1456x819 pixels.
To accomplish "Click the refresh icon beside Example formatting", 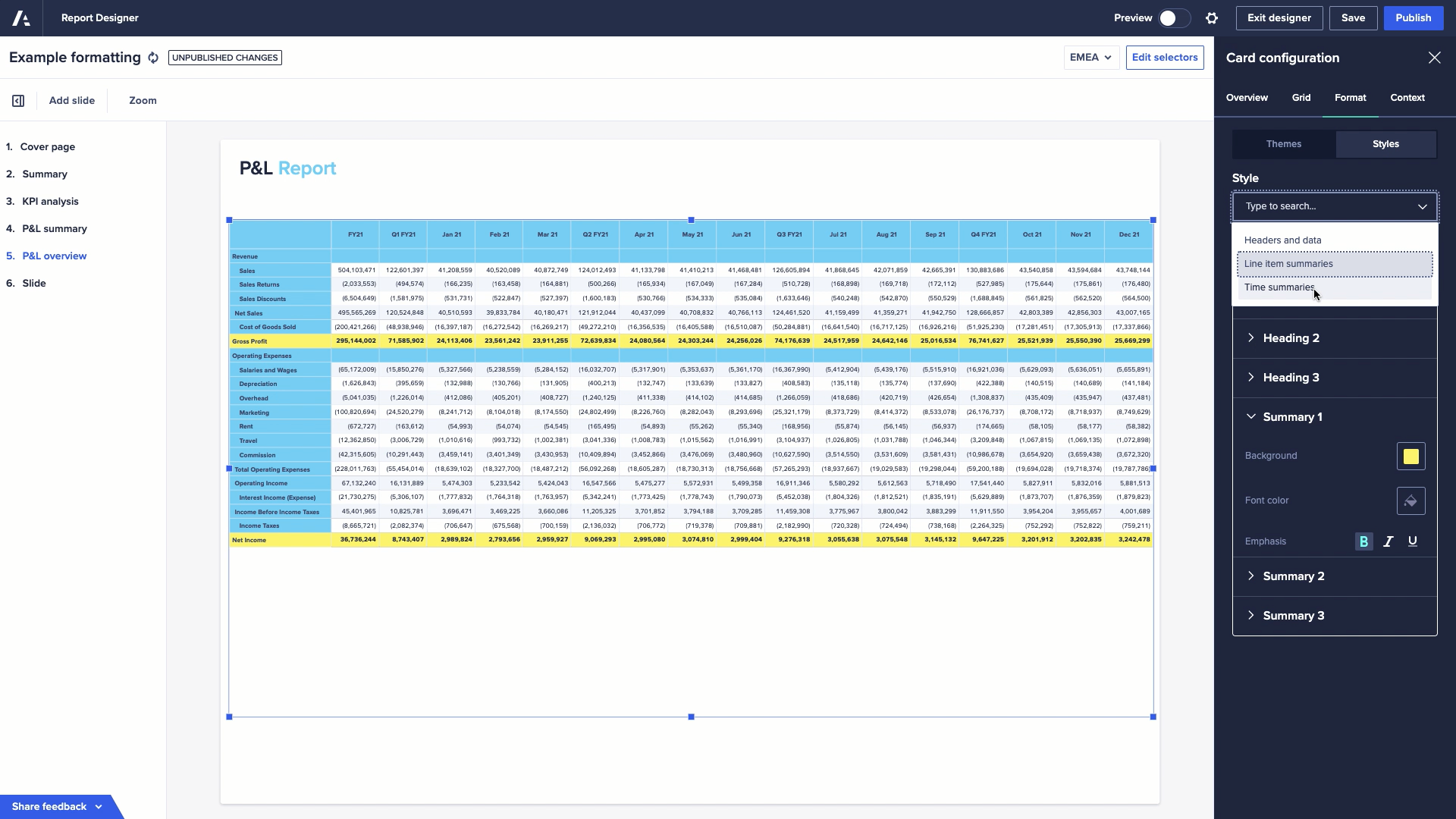I will point(153,58).
